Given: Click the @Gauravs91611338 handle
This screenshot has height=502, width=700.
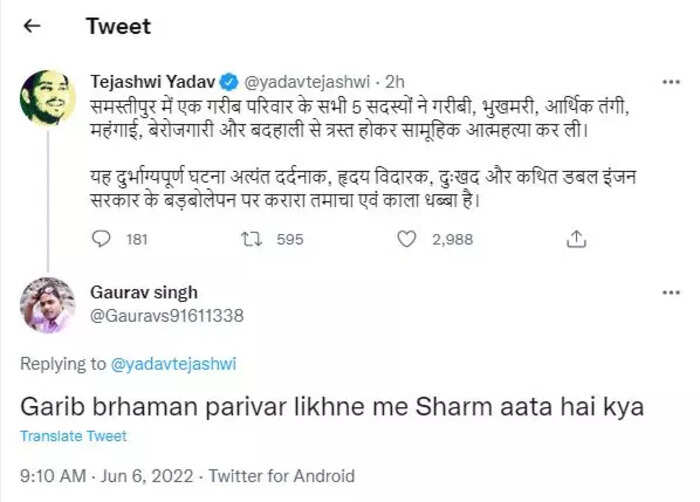Looking at the screenshot, I should (167, 316).
